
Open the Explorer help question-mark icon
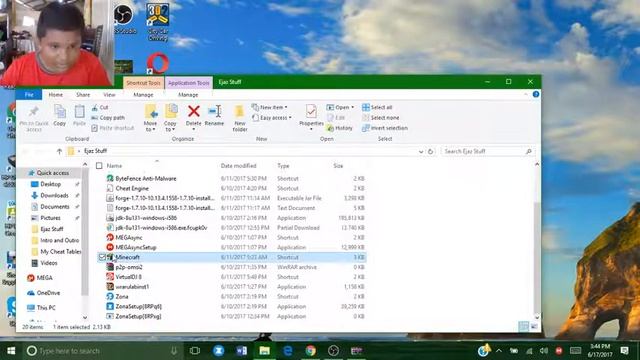coord(536,94)
